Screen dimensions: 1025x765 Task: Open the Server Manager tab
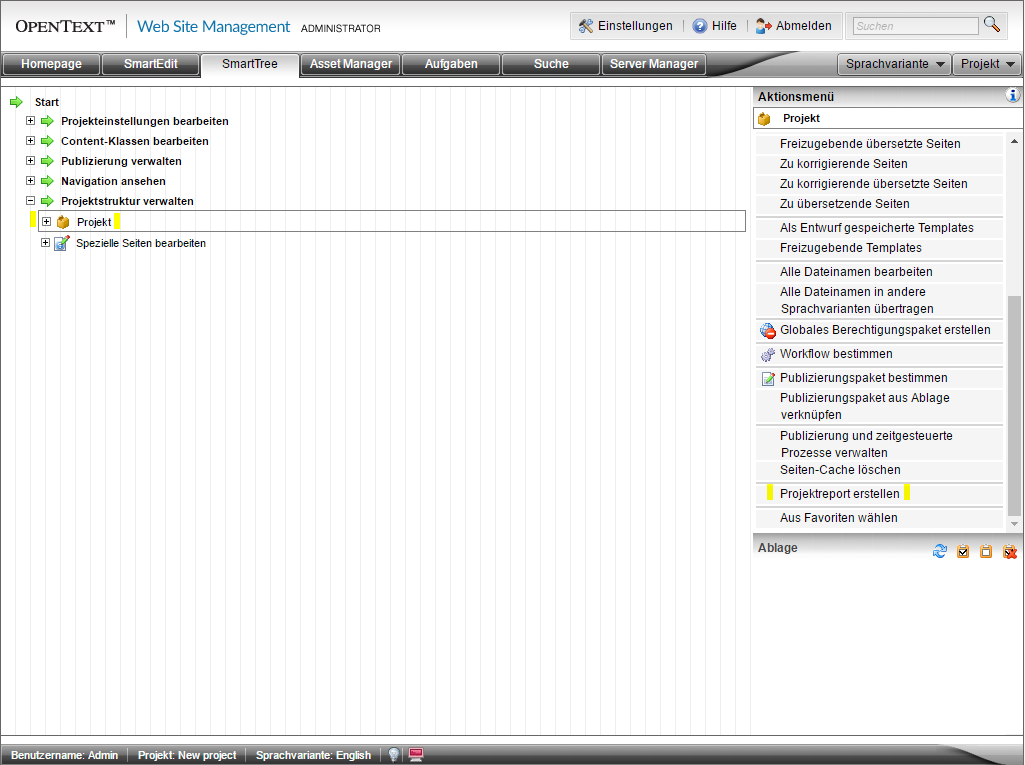pyautogui.click(x=654, y=64)
